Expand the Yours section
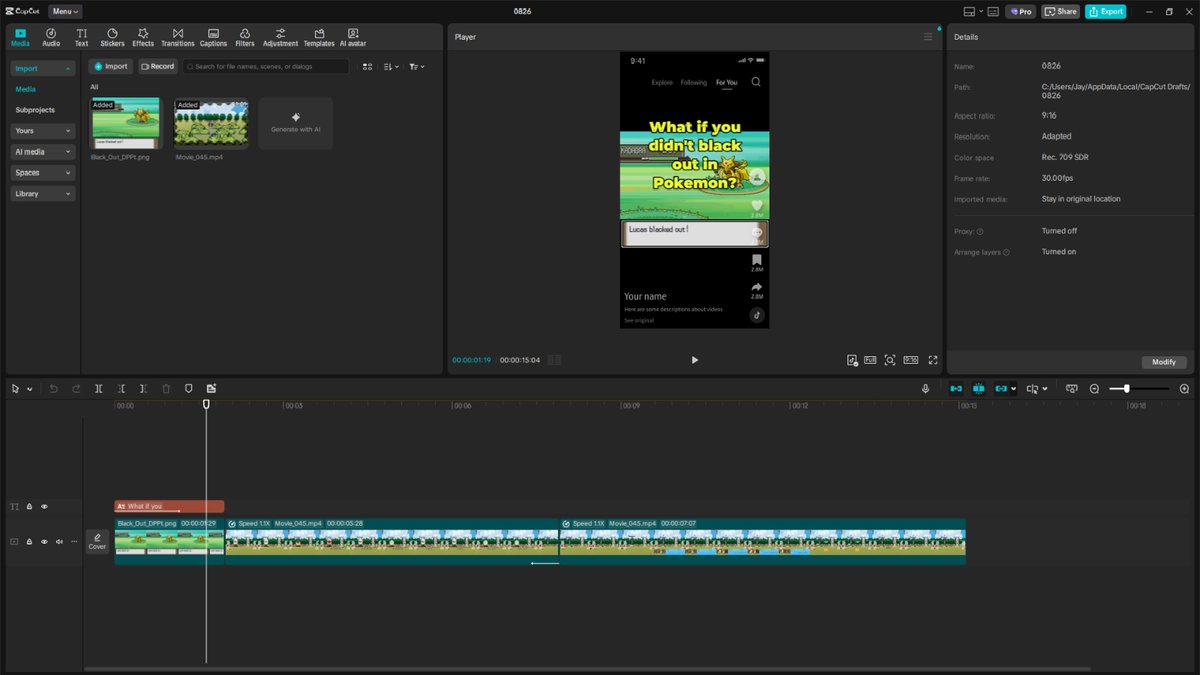Image resolution: width=1200 pixels, height=675 pixels. (x=43, y=131)
